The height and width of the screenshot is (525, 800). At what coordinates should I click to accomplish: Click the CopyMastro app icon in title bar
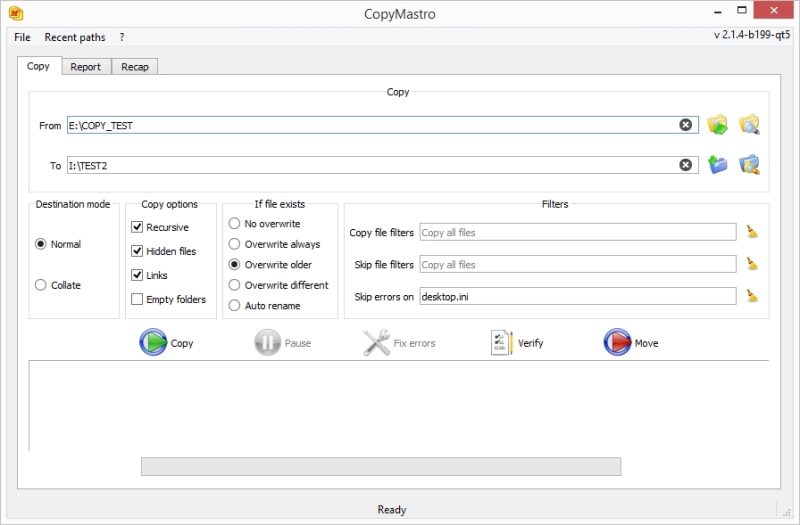pyautogui.click(x=16, y=13)
